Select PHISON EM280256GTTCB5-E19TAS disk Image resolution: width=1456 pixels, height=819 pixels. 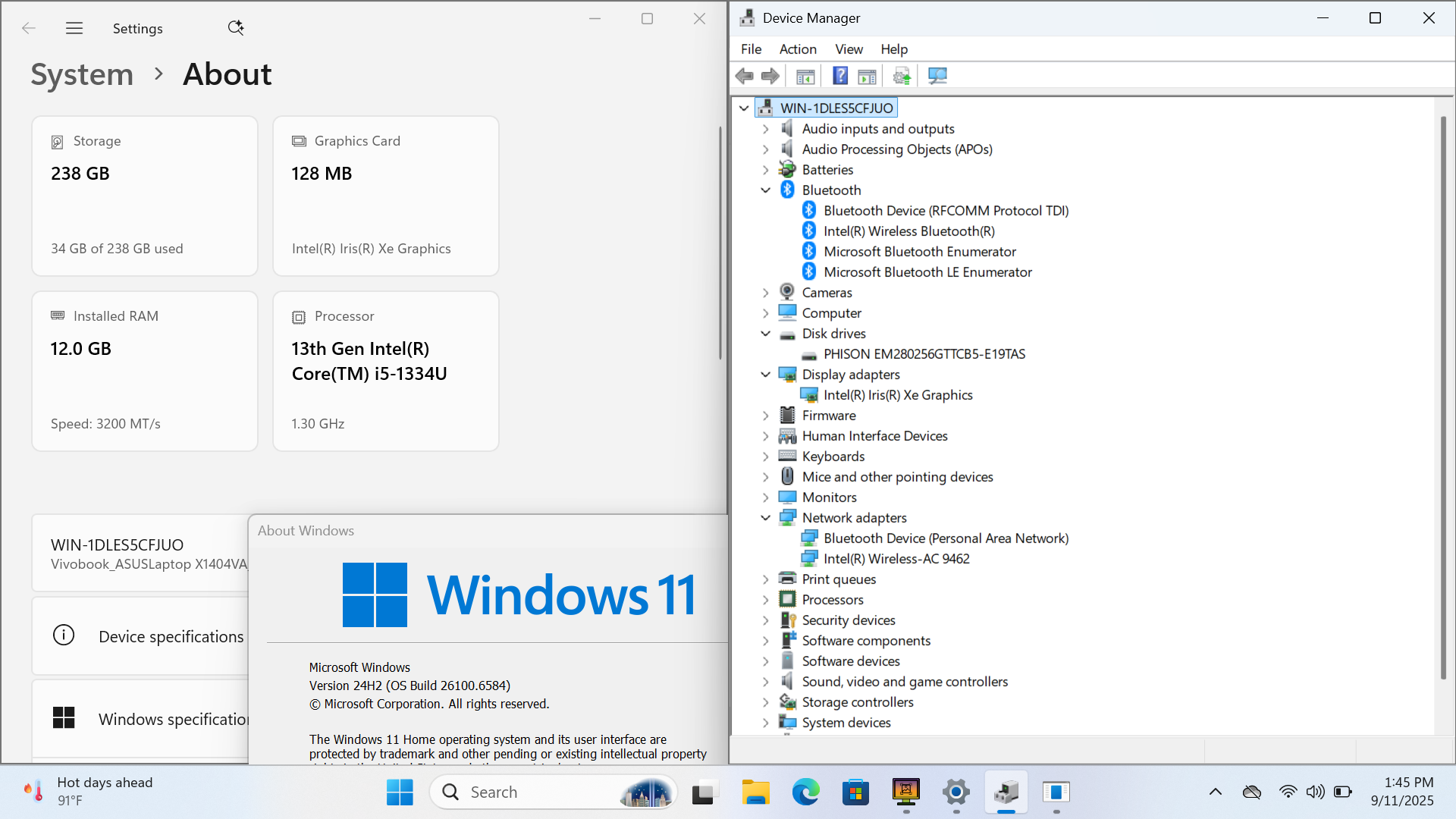924,354
